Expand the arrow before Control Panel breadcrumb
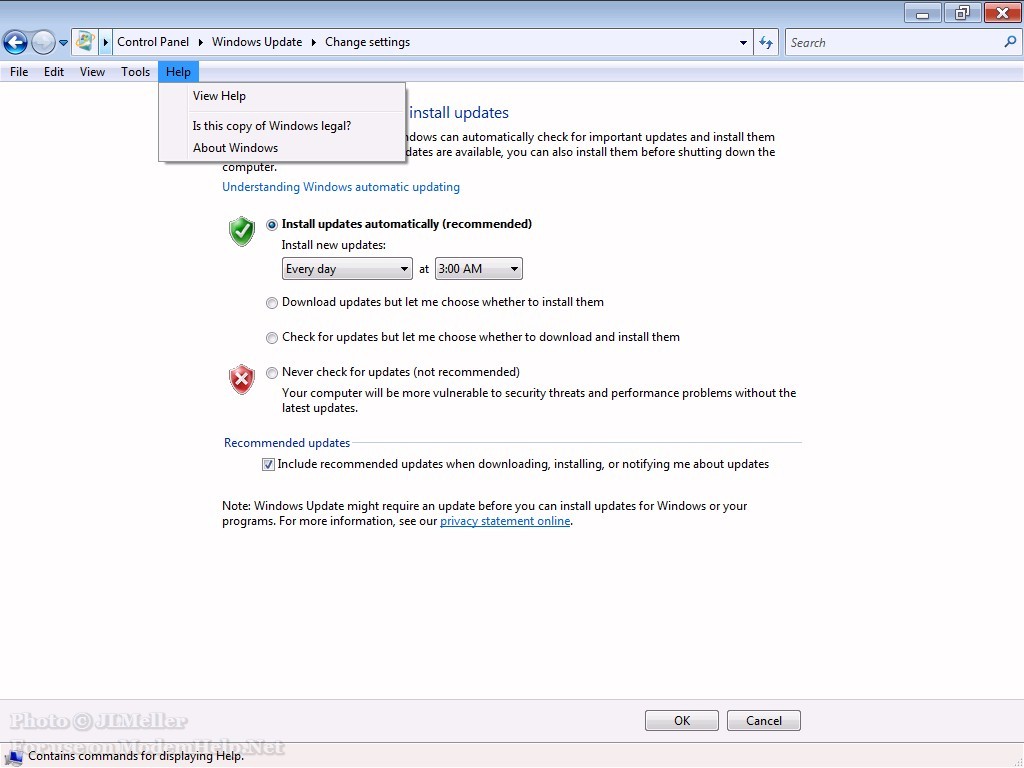This screenshot has height=768, width=1024. tap(105, 42)
